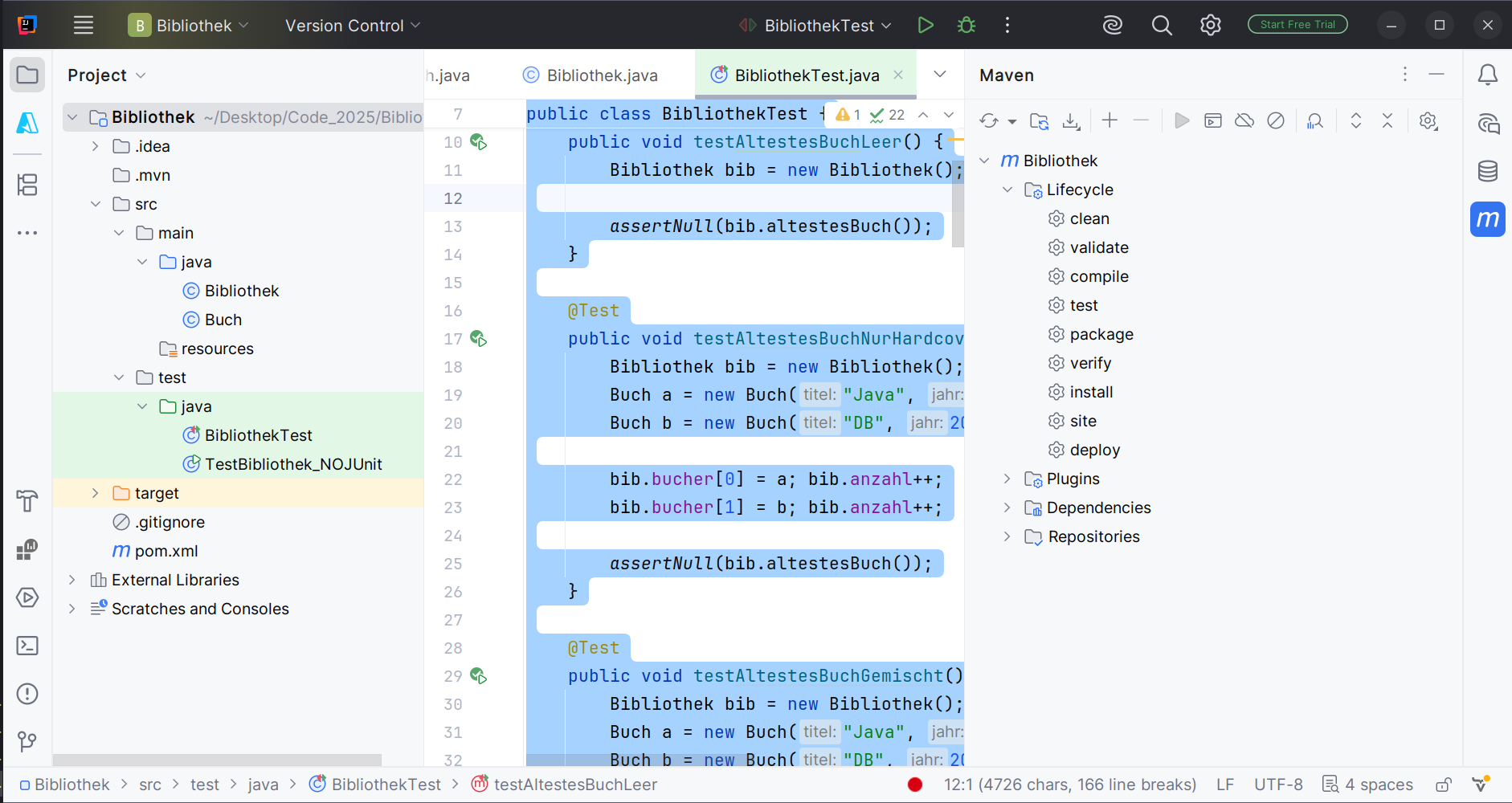Open Search Everywhere magnifier
Viewport: 1512px width, 803px height.
(1162, 26)
